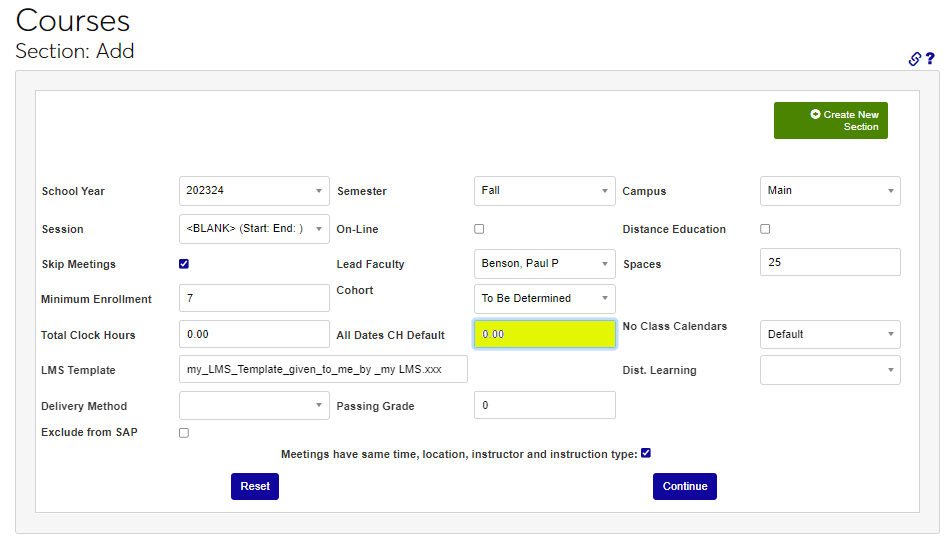Choose a Lead Faculty from dropdown
This screenshot has width=952, height=550.
(544, 264)
